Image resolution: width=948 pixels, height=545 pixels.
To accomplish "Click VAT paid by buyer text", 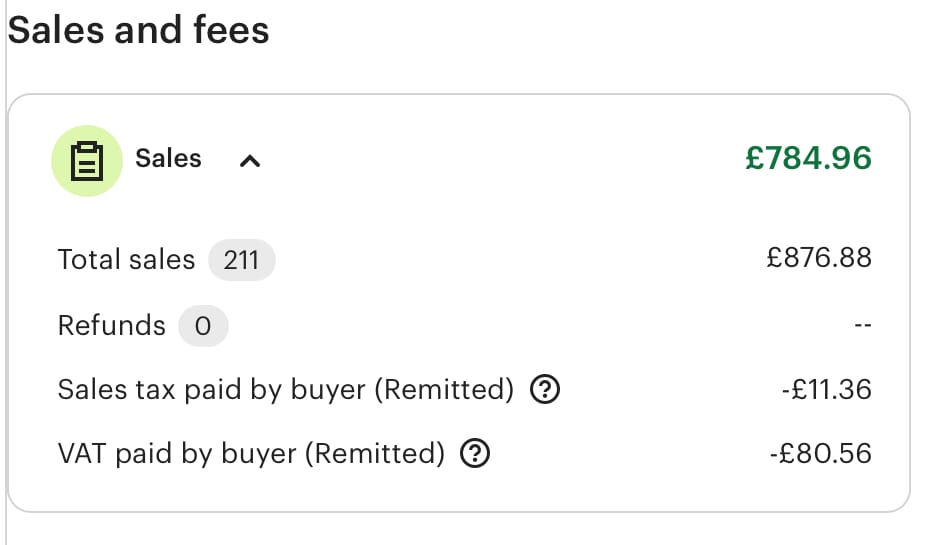I will coord(250,454).
